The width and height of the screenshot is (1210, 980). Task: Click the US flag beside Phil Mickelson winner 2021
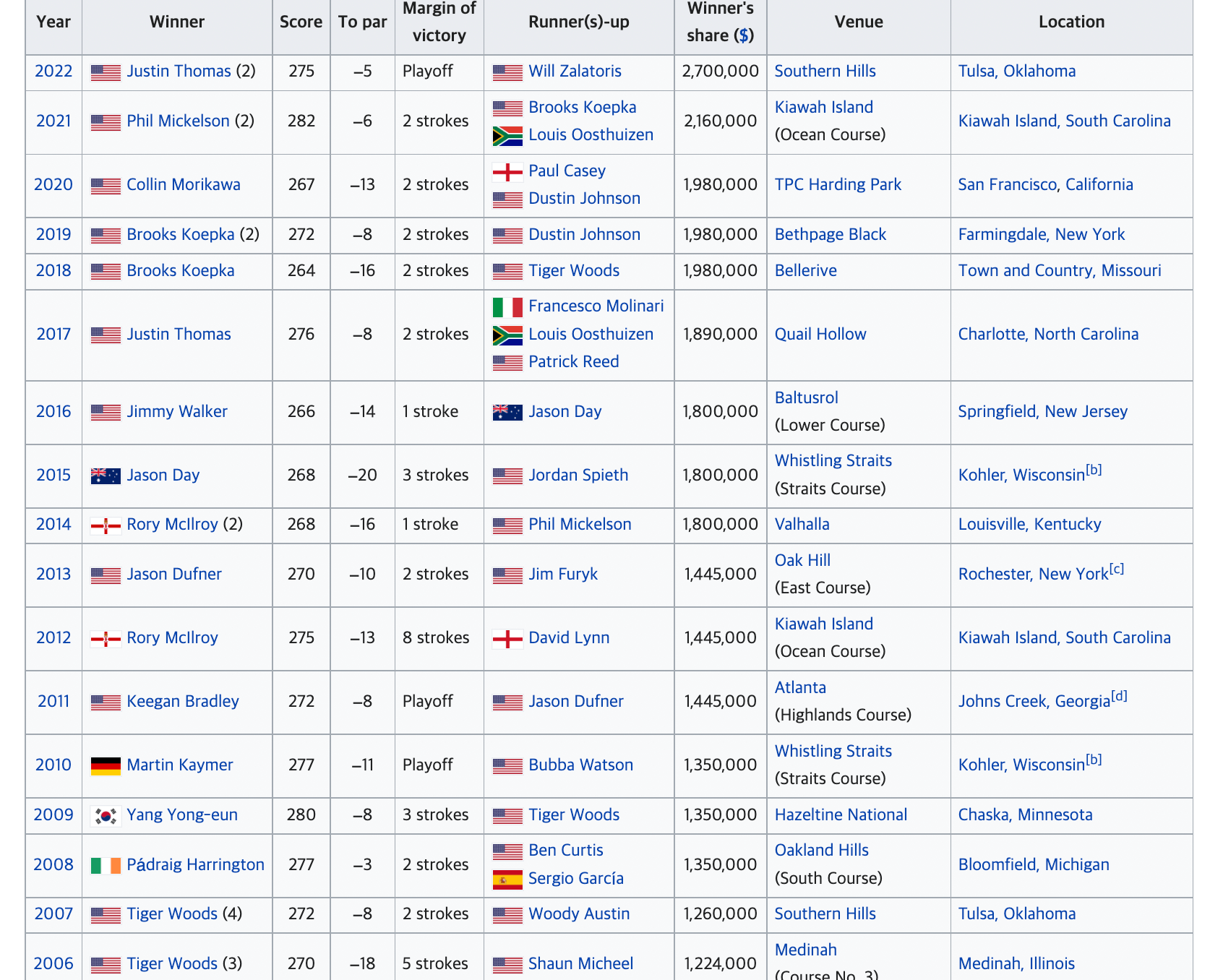pyautogui.click(x=106, y=122)
